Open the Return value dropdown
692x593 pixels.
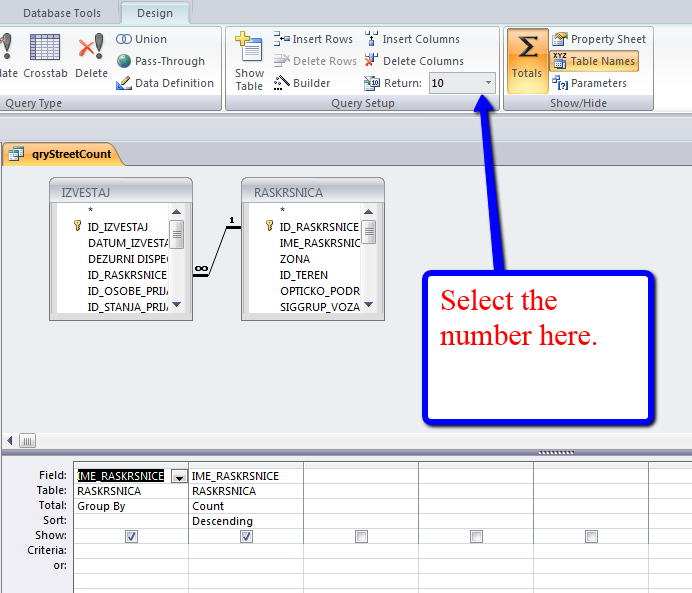click(488, 83)
